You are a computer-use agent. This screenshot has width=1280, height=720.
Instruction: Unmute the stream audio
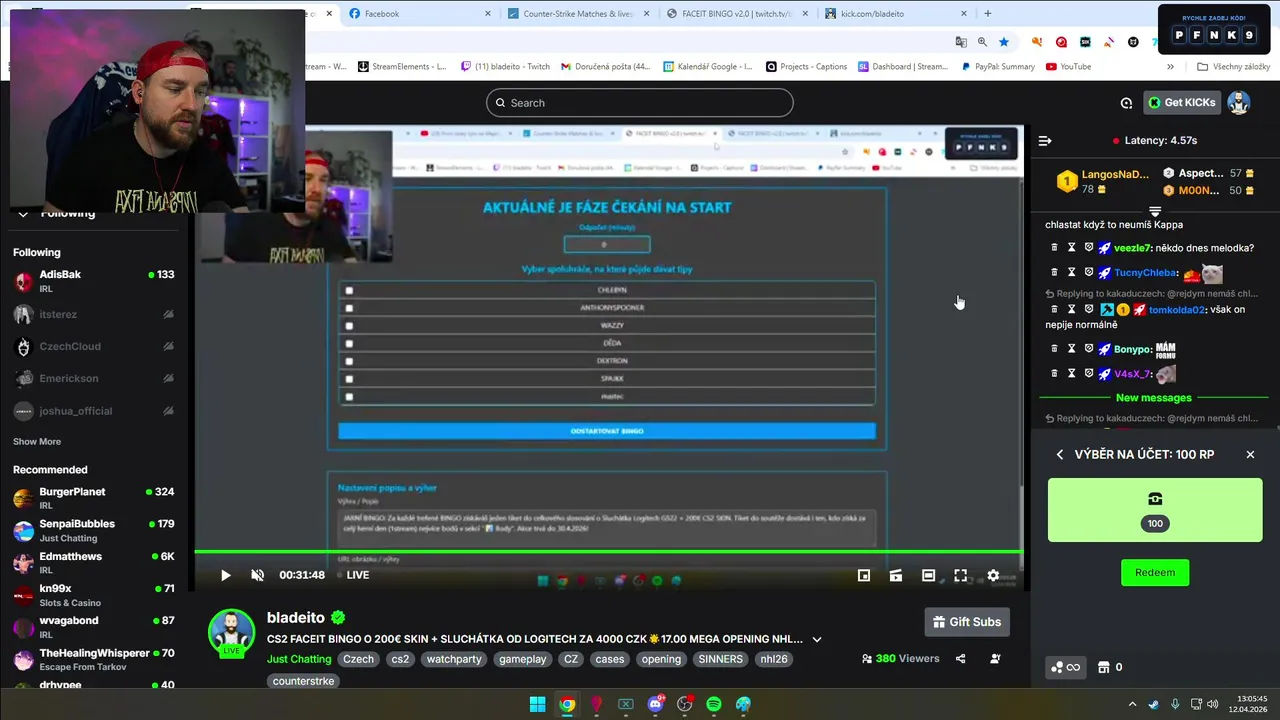click(257, 575)
